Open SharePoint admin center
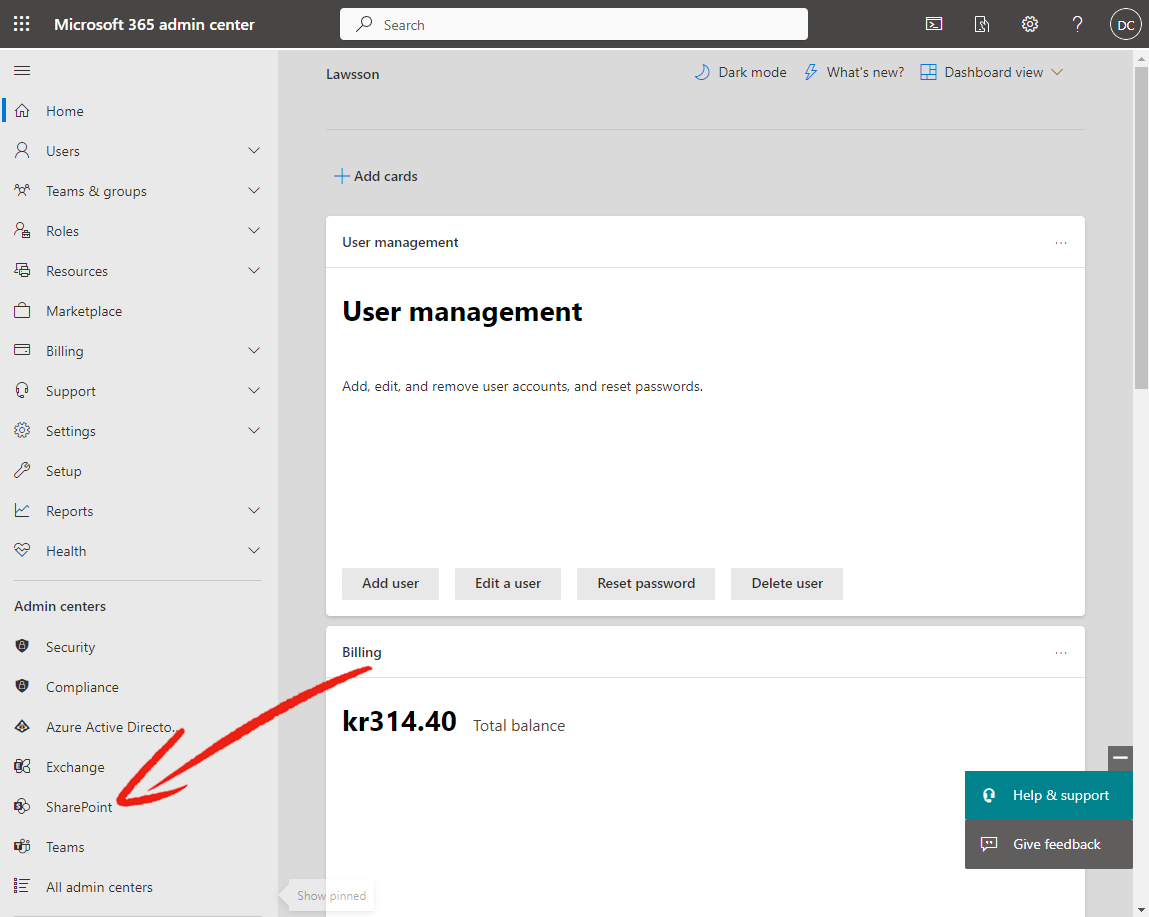Viewport: 1149px width, 917px height. 78,807
